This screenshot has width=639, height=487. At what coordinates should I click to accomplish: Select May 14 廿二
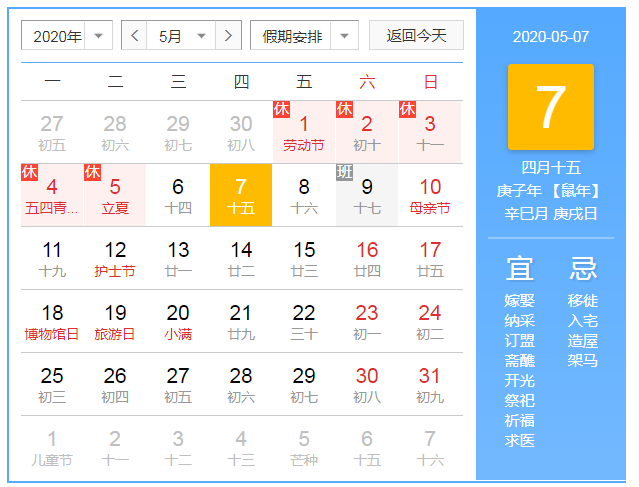click(241, 258)
